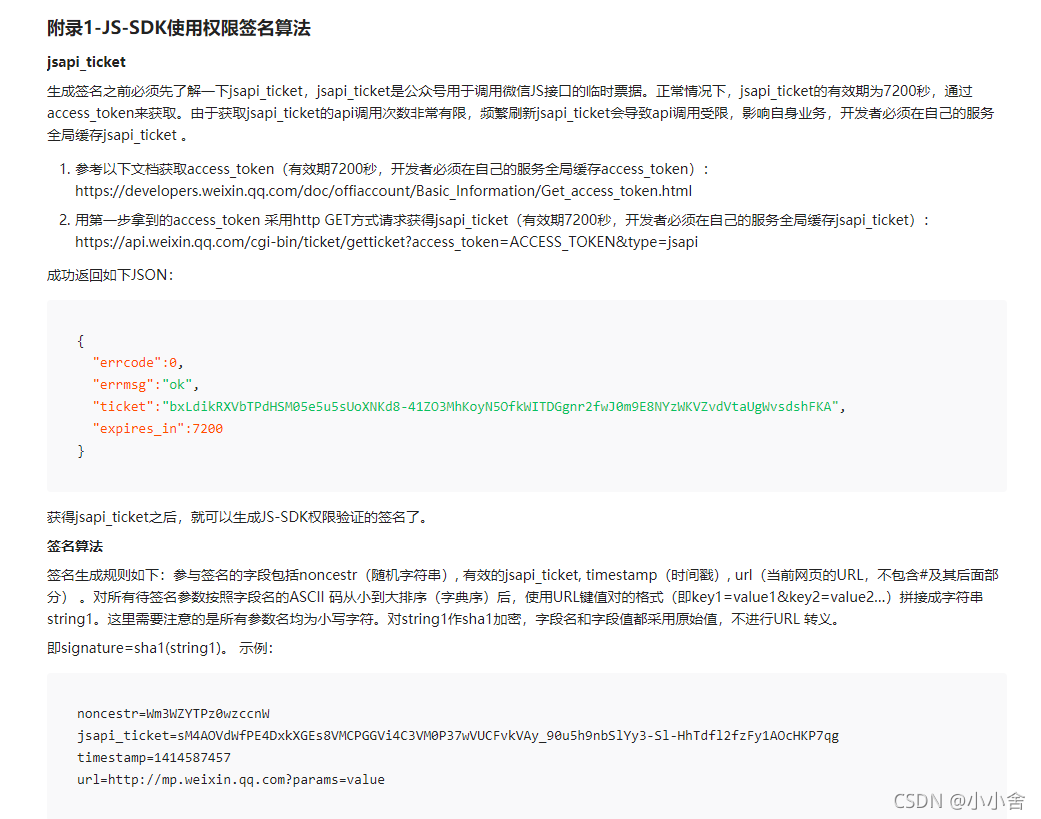Viewport: 1041px width, 819px height.
Task: Click the 即signature=sha1(string1) line
Action: [x=160, y=648]
